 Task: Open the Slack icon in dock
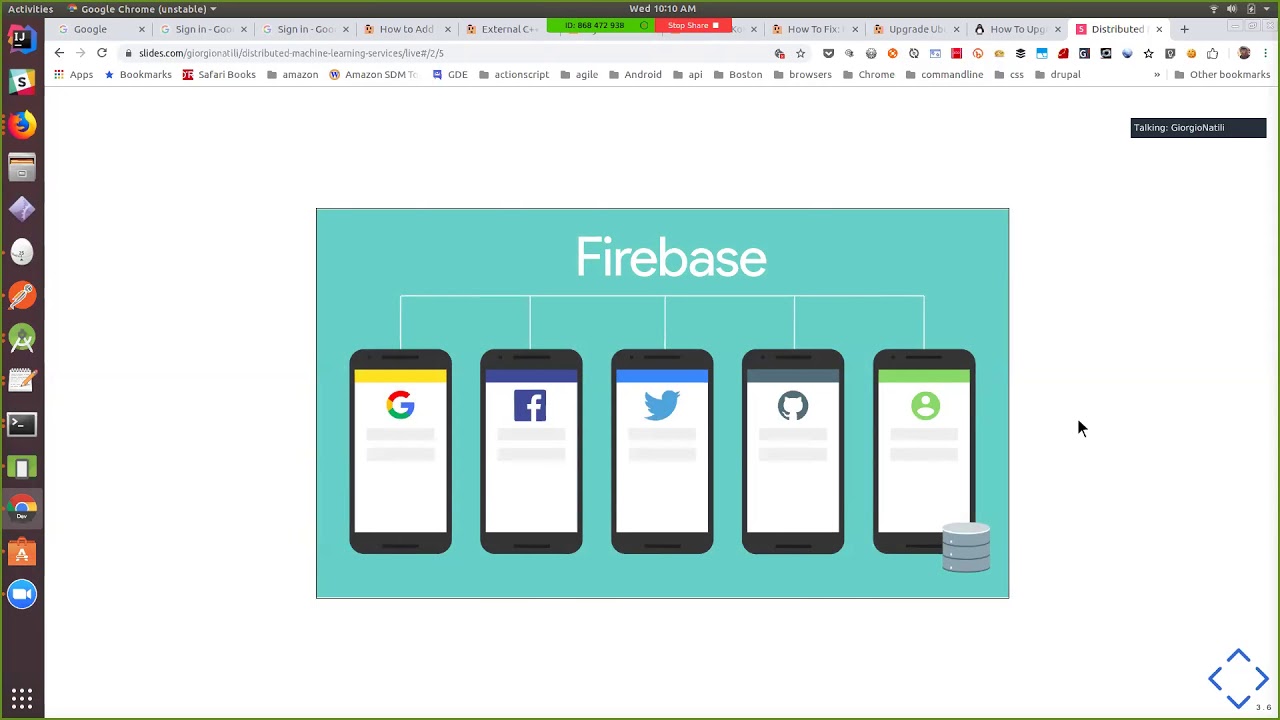(21, 81)
